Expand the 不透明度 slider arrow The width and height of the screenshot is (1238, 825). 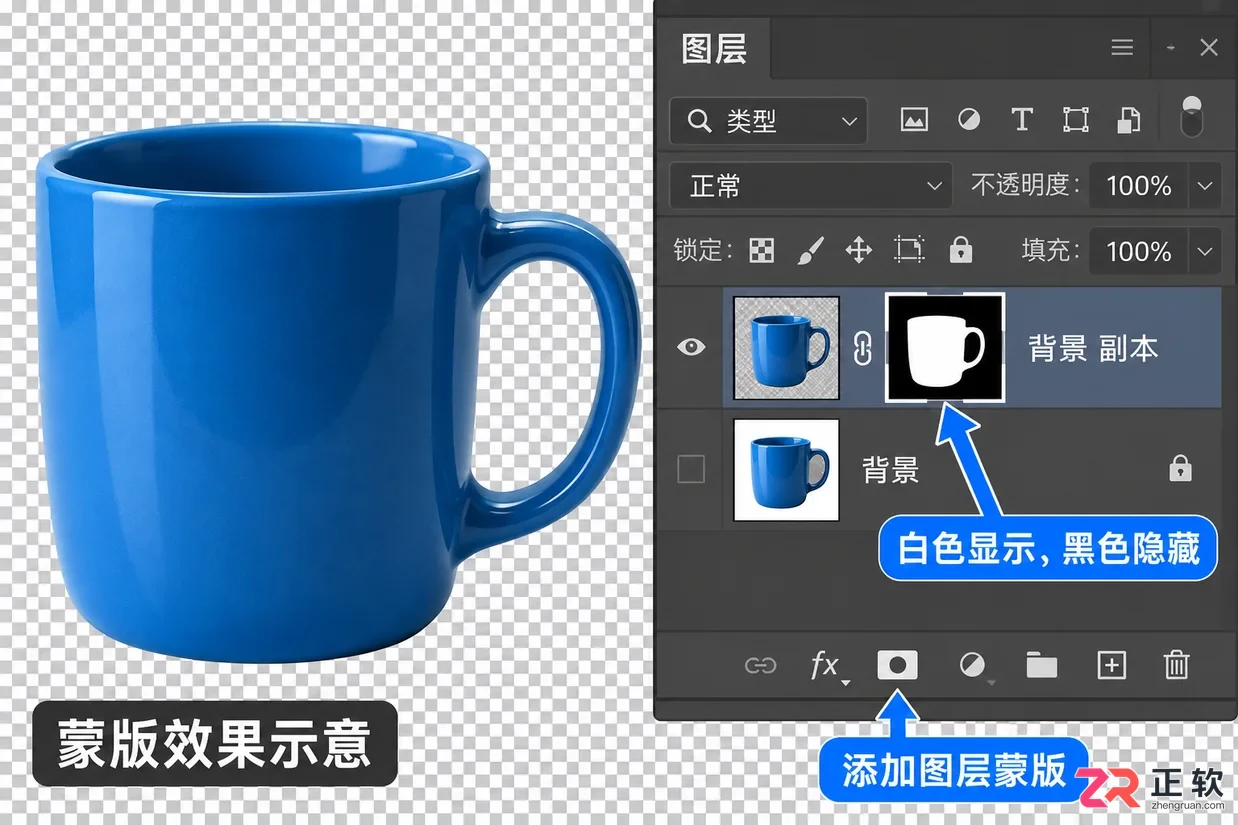pos(1204,186)
